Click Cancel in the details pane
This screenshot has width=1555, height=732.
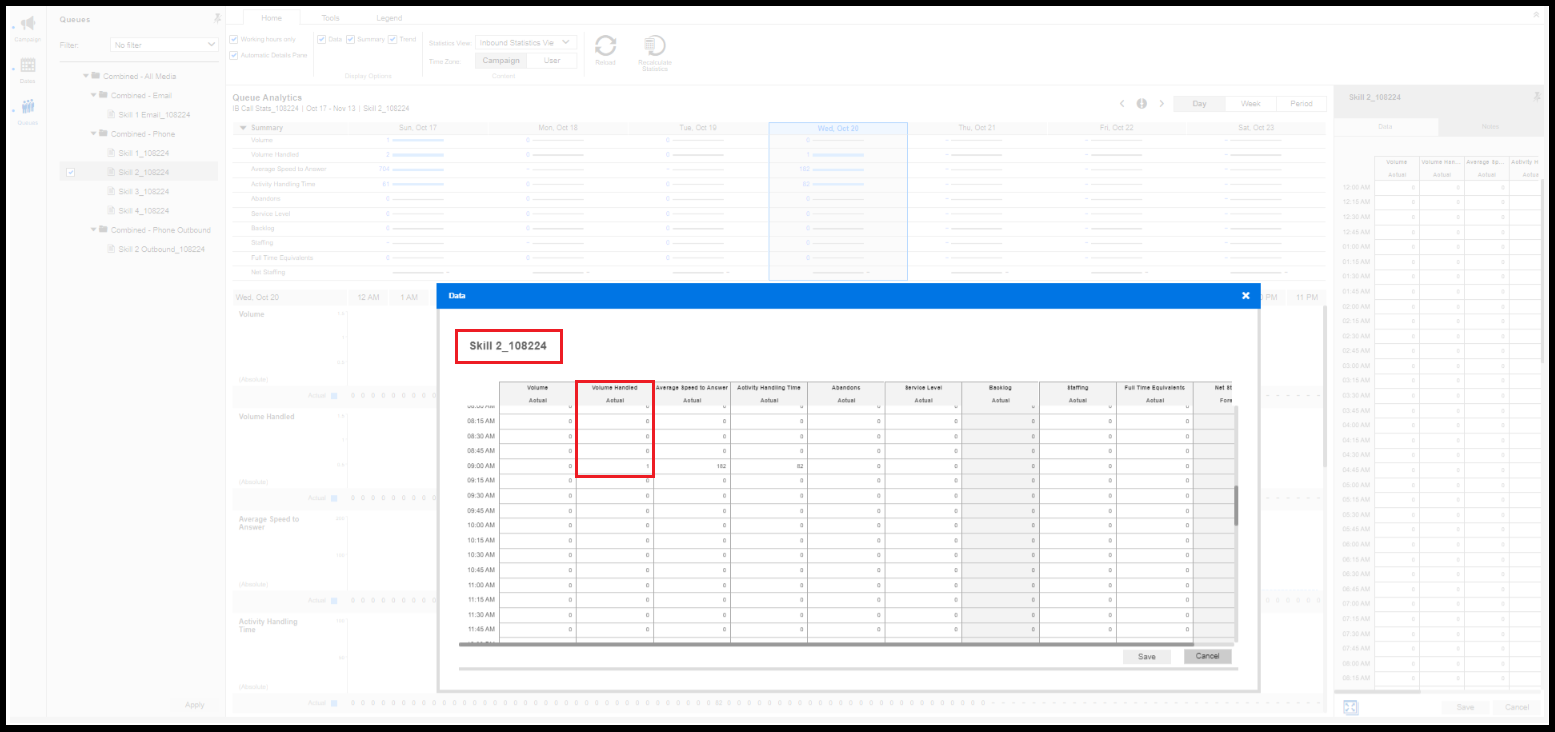tap(1517, 707)
